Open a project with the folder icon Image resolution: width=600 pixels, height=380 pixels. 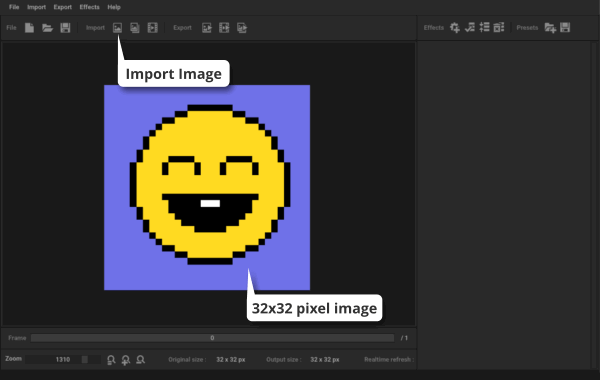coord(47,28)
